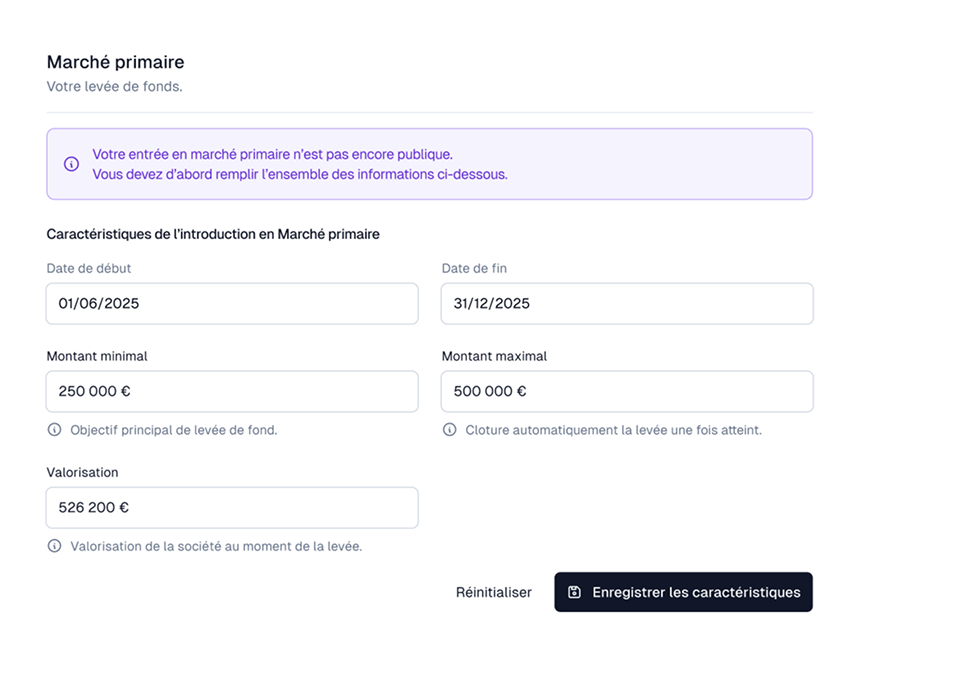Click the 'Valorisation' field label
The image size is (970, 700).
click(82, 472)
